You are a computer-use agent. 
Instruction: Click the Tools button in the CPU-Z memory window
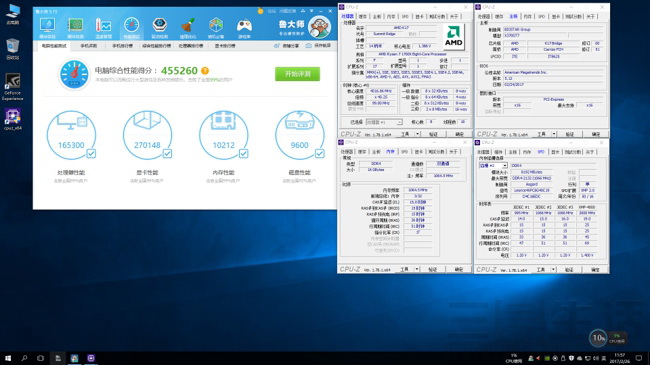404,269
